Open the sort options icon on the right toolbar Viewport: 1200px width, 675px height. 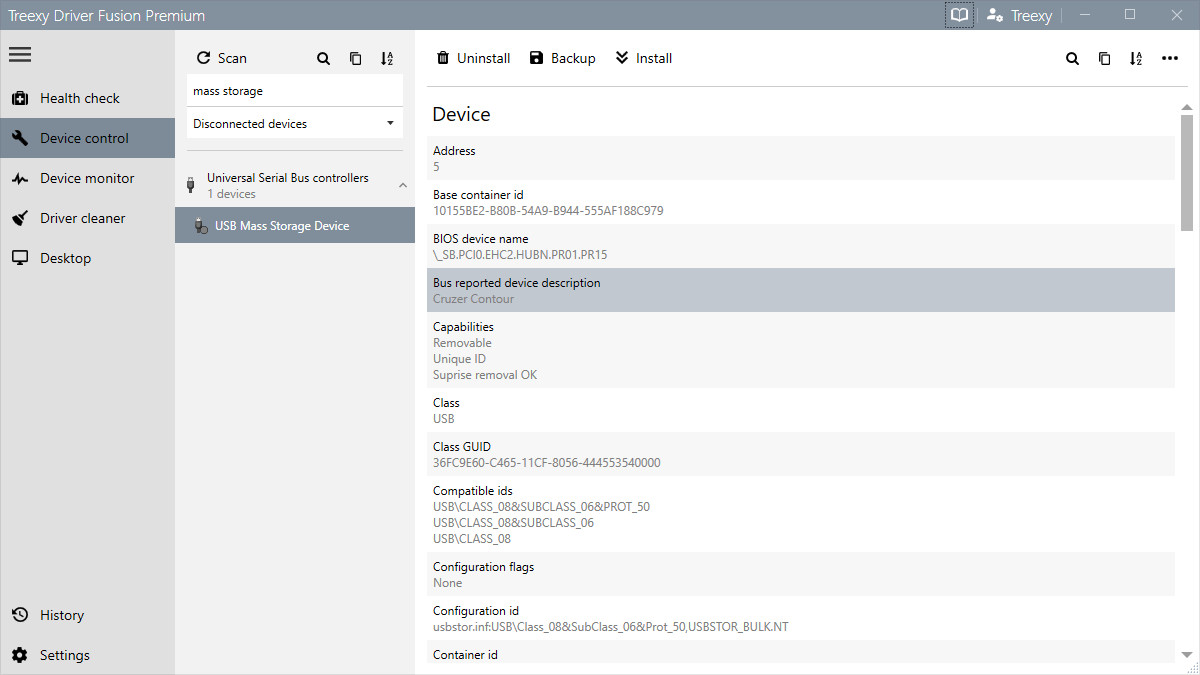1135,58
